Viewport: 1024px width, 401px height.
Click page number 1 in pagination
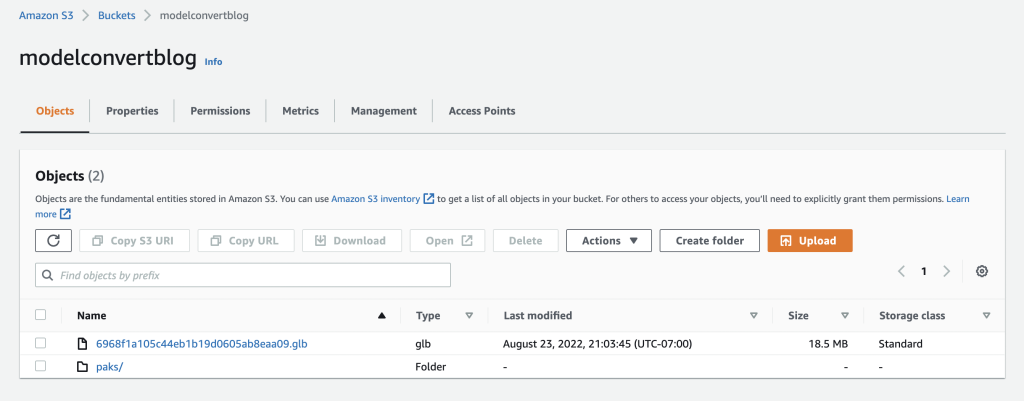tap(923, 272)
